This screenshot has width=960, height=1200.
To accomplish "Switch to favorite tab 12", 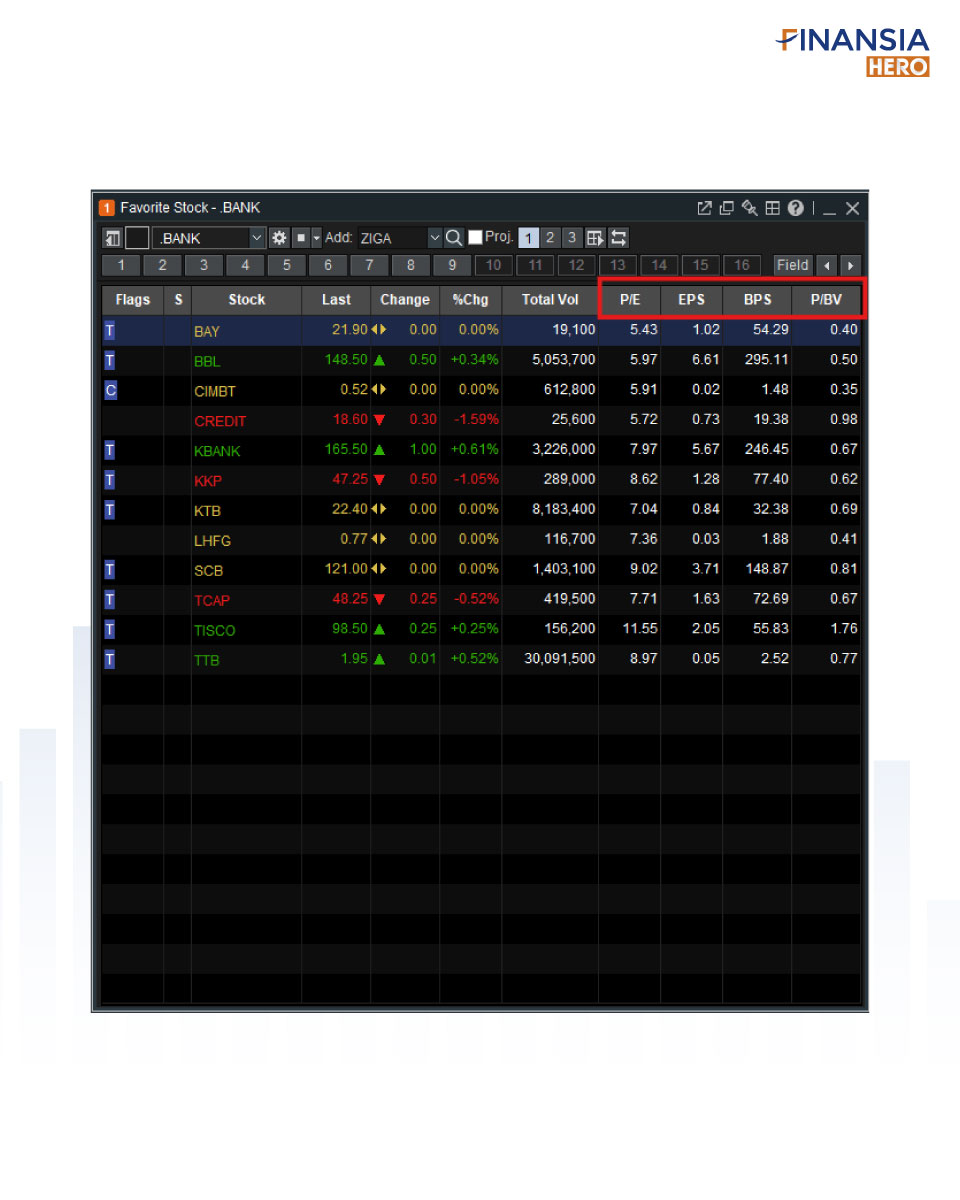I will (x=576, y=265).
